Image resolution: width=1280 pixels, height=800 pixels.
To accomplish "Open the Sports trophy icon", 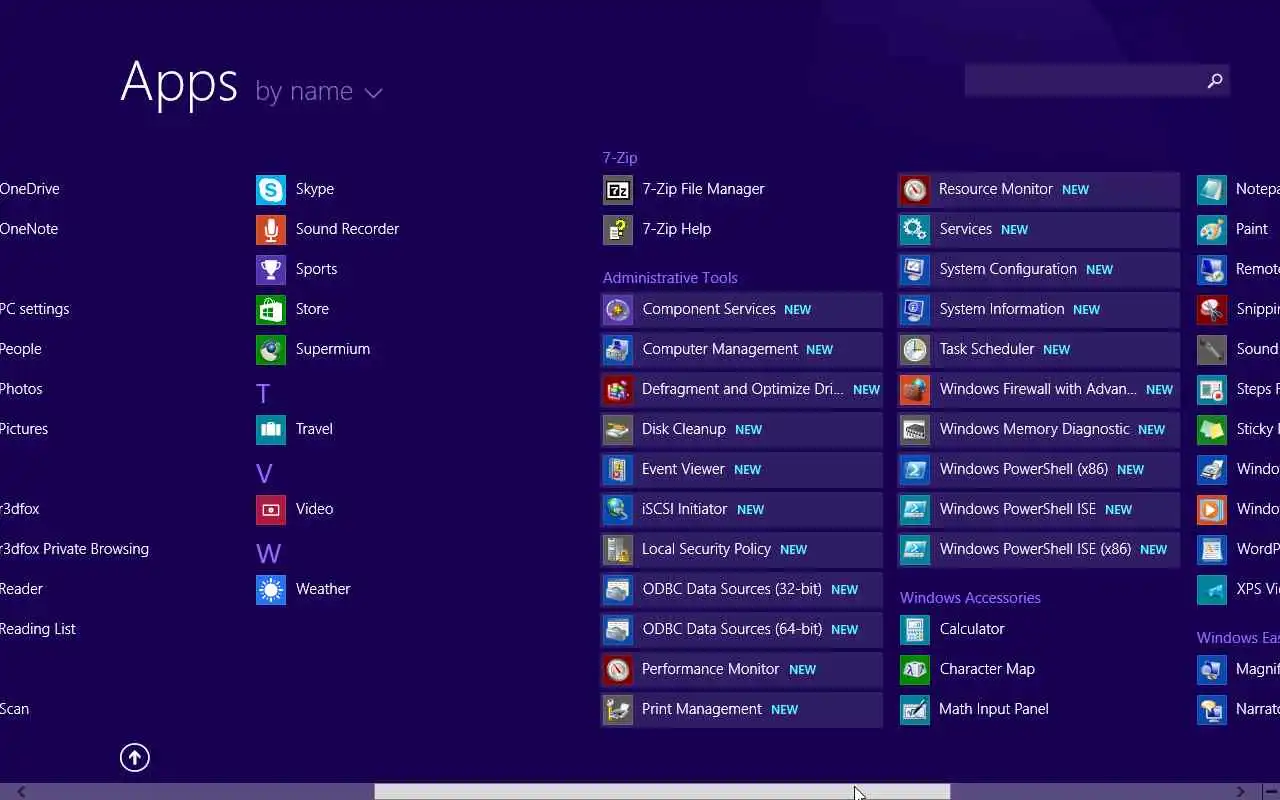I will 271,269.
